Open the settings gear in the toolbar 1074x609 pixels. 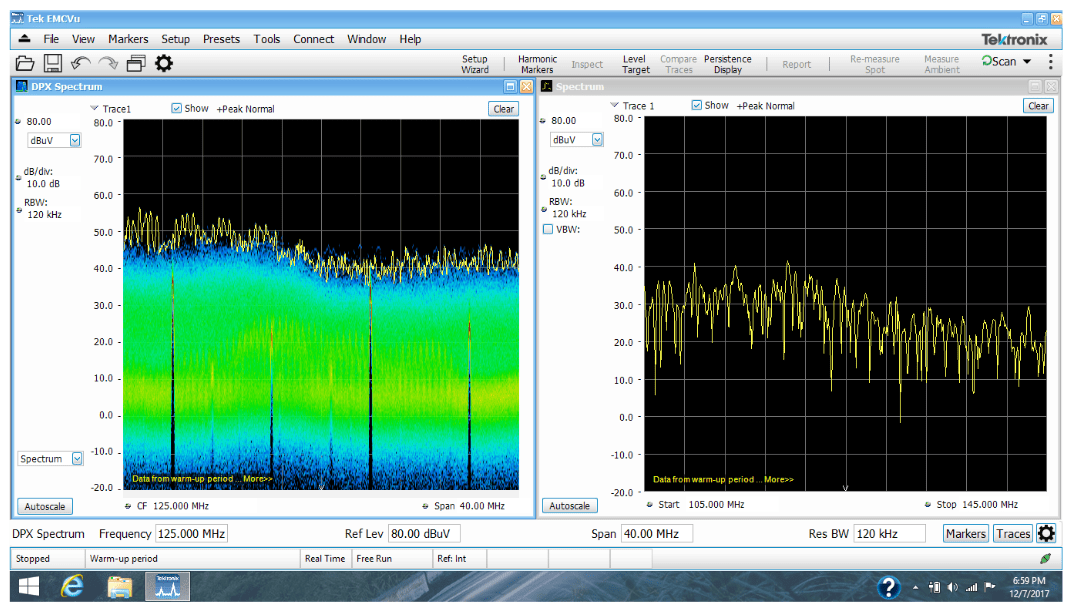click(x=163, y=62)
